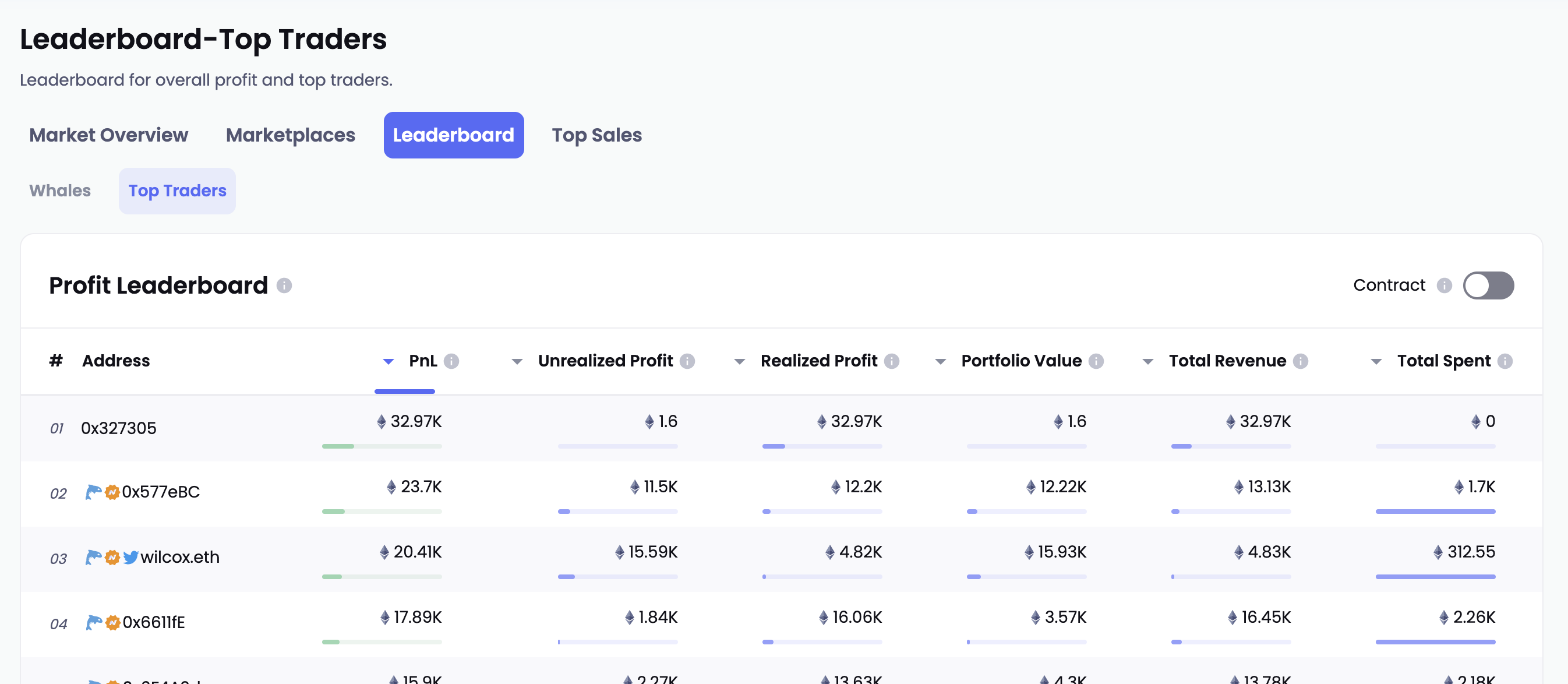Switch to Top Sales tab
The image size is (1568, 684).
tap(596, 135)
